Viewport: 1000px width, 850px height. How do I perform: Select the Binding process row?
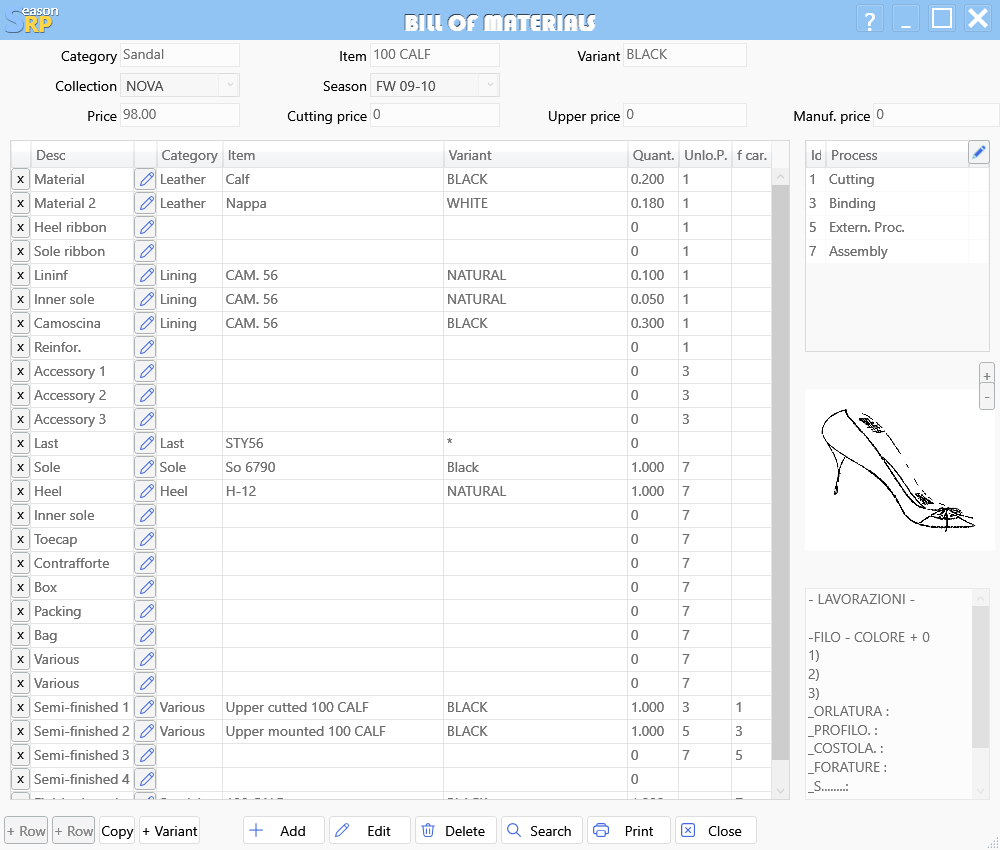click(897, 203)
